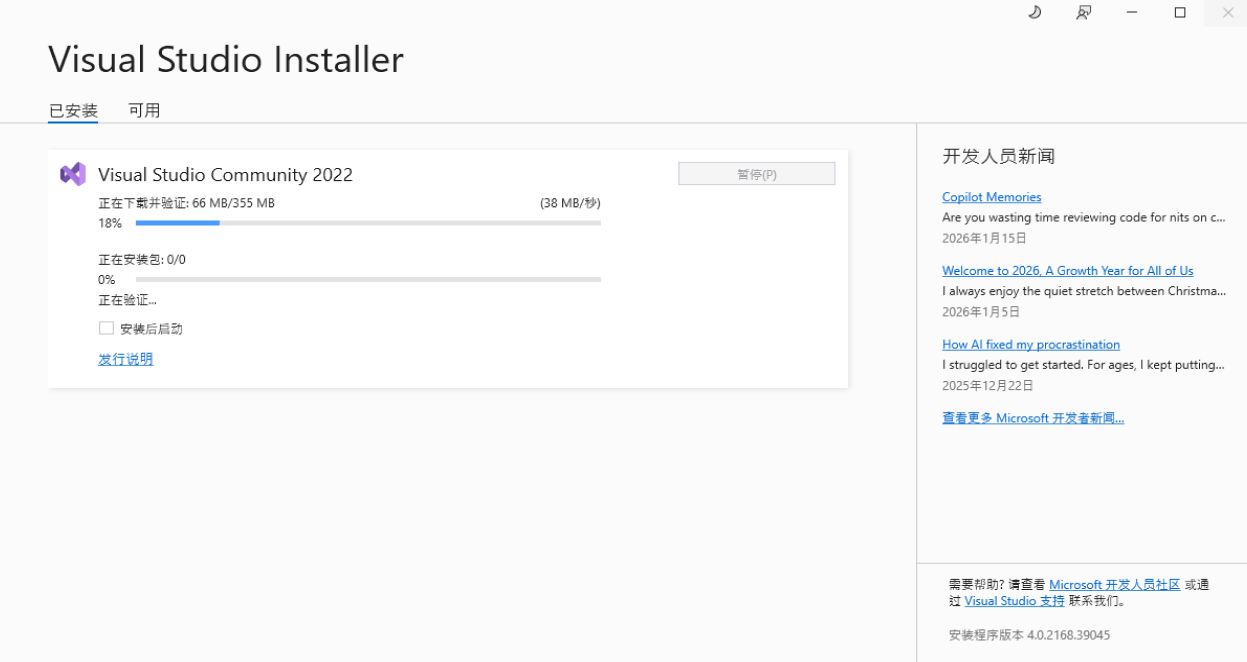
Task: Click the 正在安装包: 0/0 text
Action: (x=142, y=259)
